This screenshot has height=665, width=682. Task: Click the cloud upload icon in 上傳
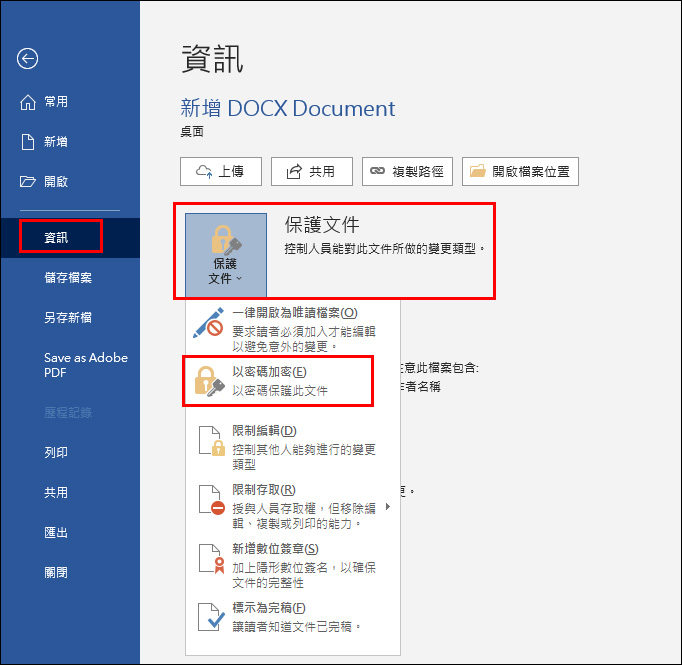coord(204,172)
